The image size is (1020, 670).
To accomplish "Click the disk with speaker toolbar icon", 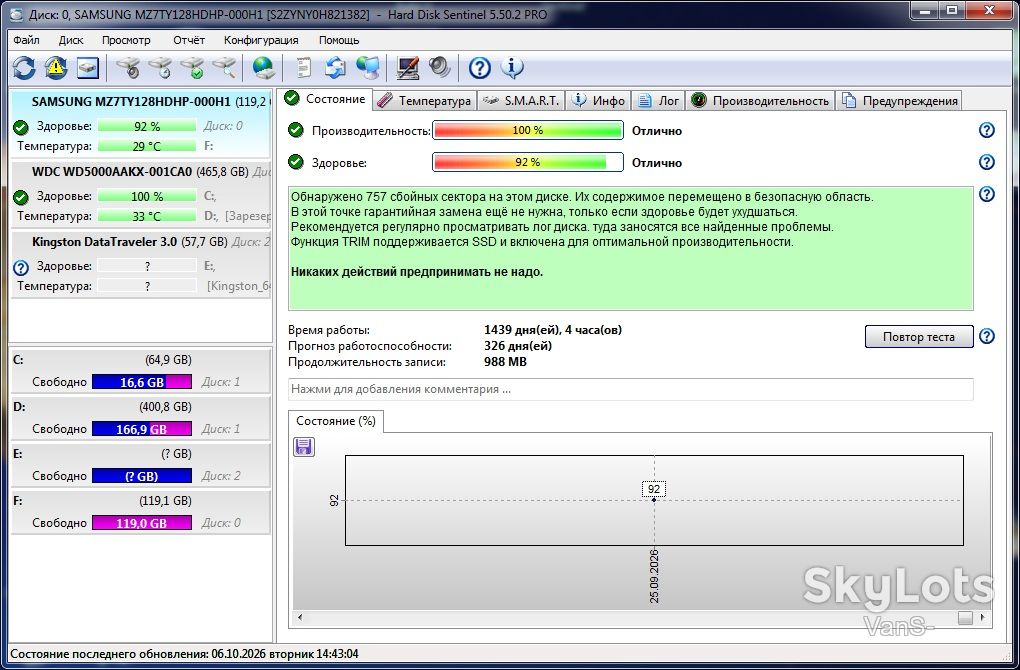I will click(129, 68).
